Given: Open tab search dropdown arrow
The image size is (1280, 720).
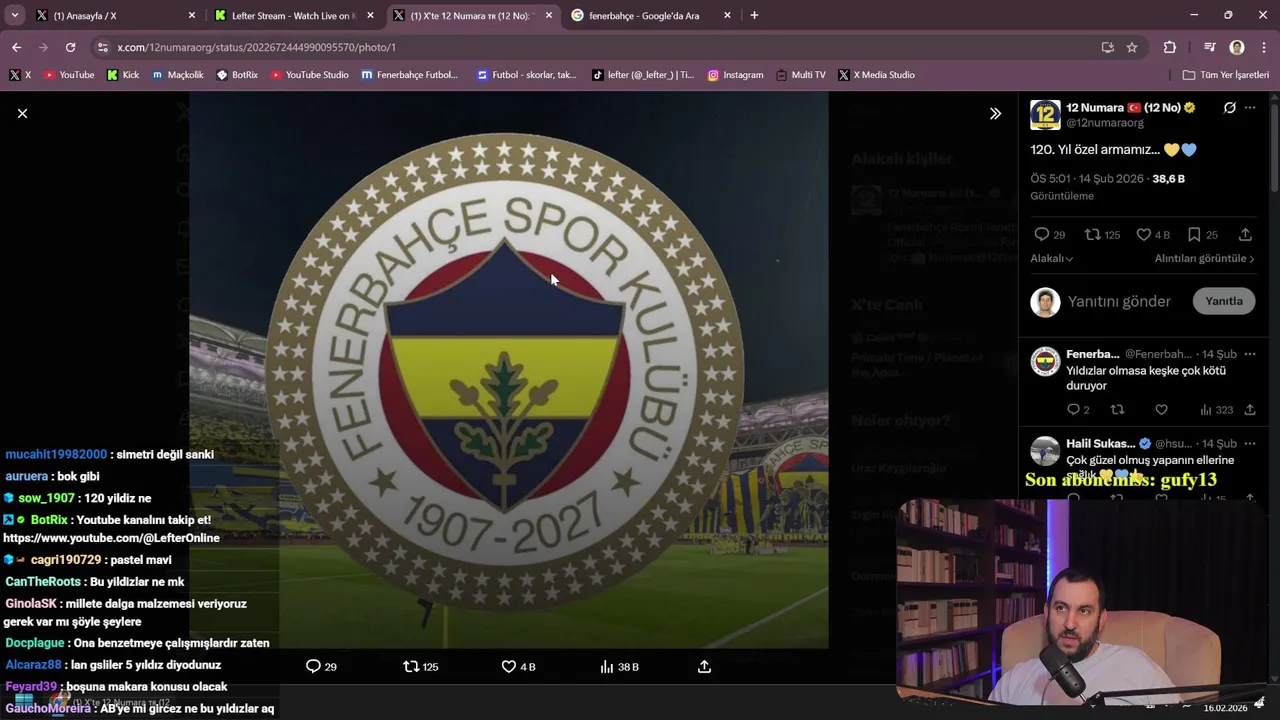Looking at the screenshot, I should [x=15, y=16].
